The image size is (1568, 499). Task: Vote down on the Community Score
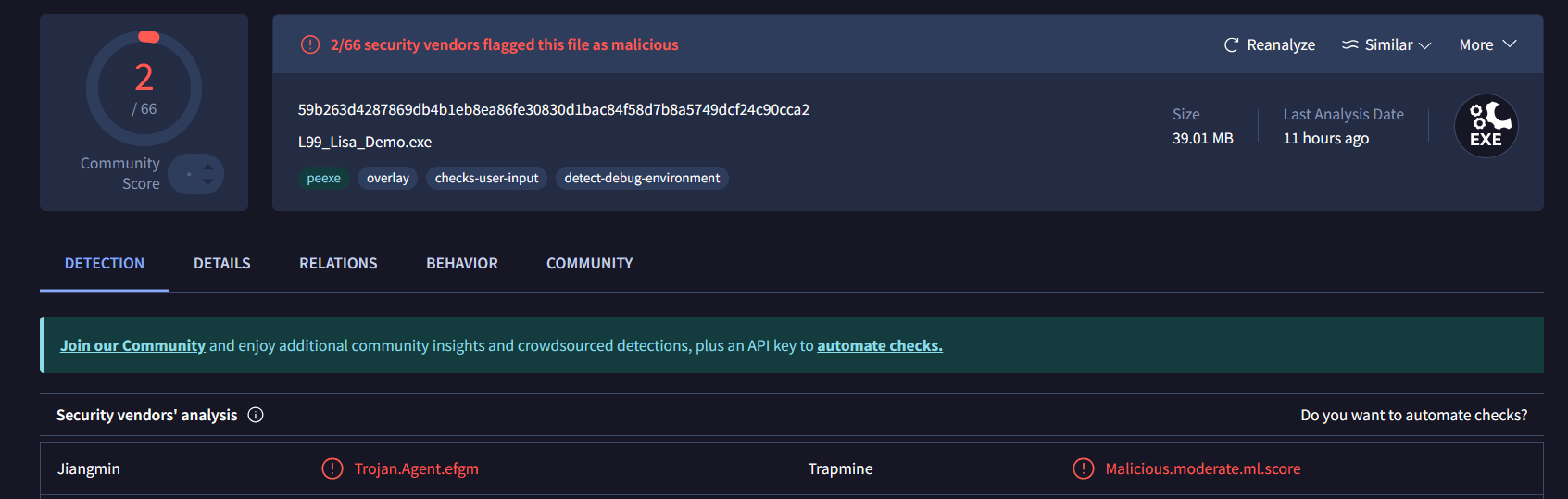pyautogui.click(x=208, y=182)
